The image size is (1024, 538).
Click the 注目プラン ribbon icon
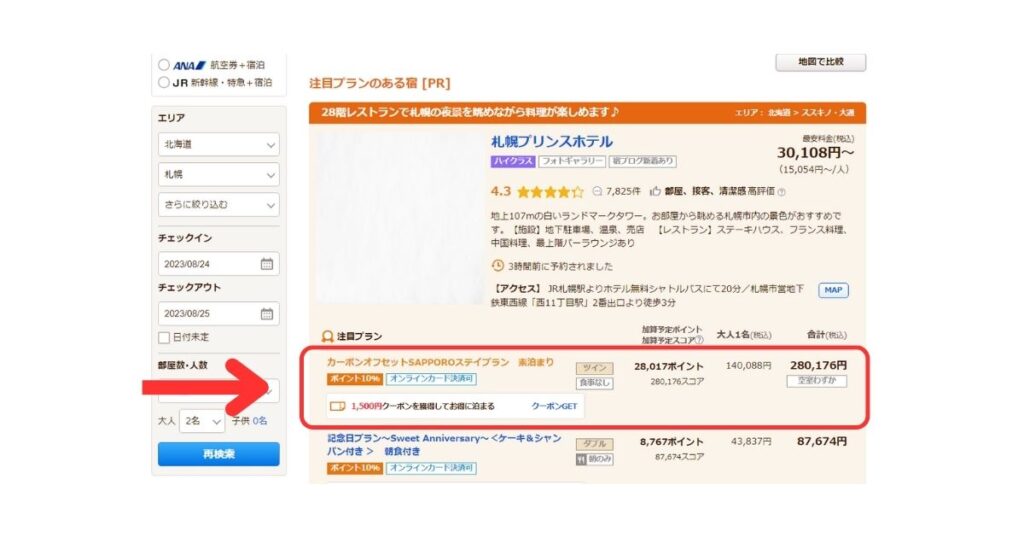pos(327,336)
